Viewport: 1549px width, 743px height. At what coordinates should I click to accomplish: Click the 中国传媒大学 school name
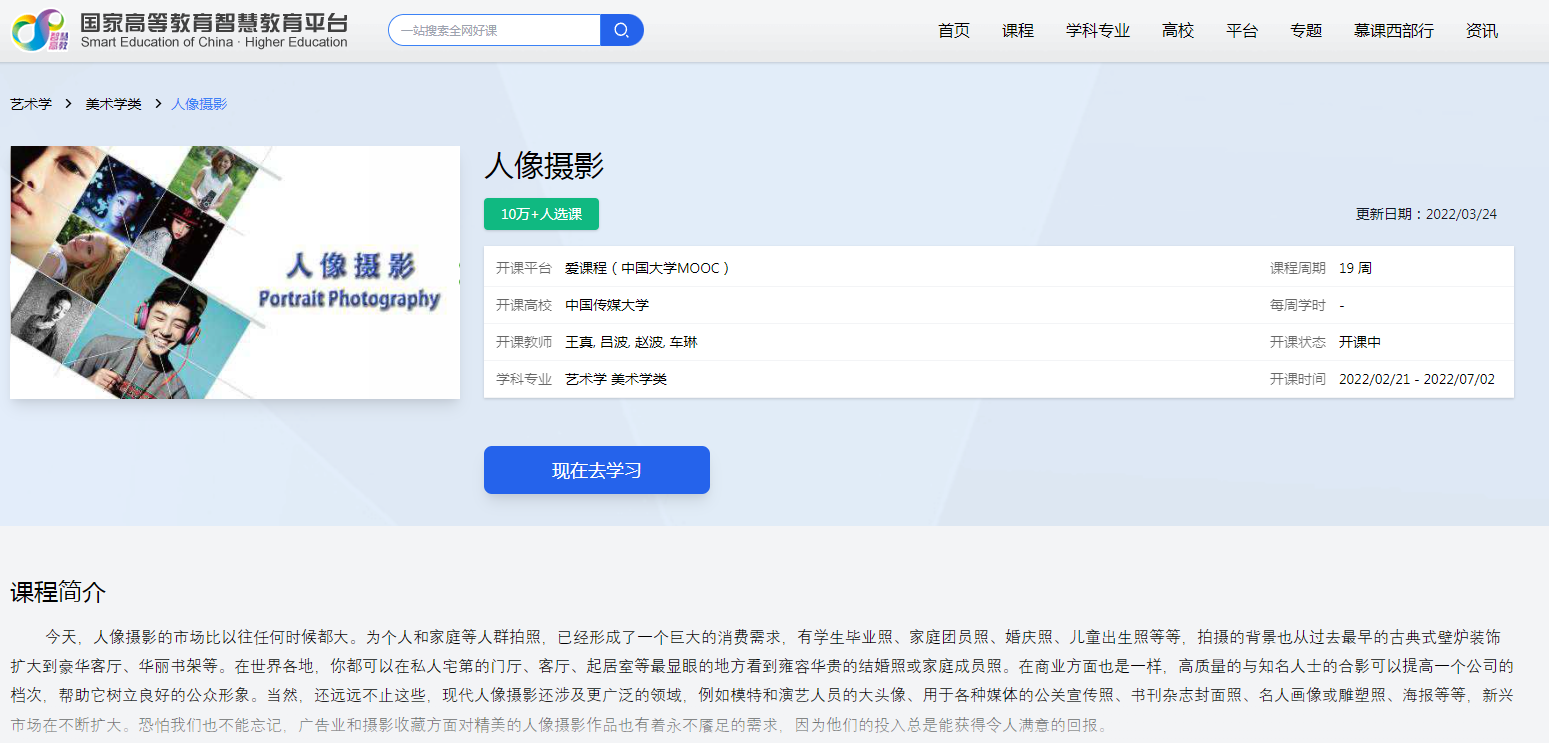[606, 305]
